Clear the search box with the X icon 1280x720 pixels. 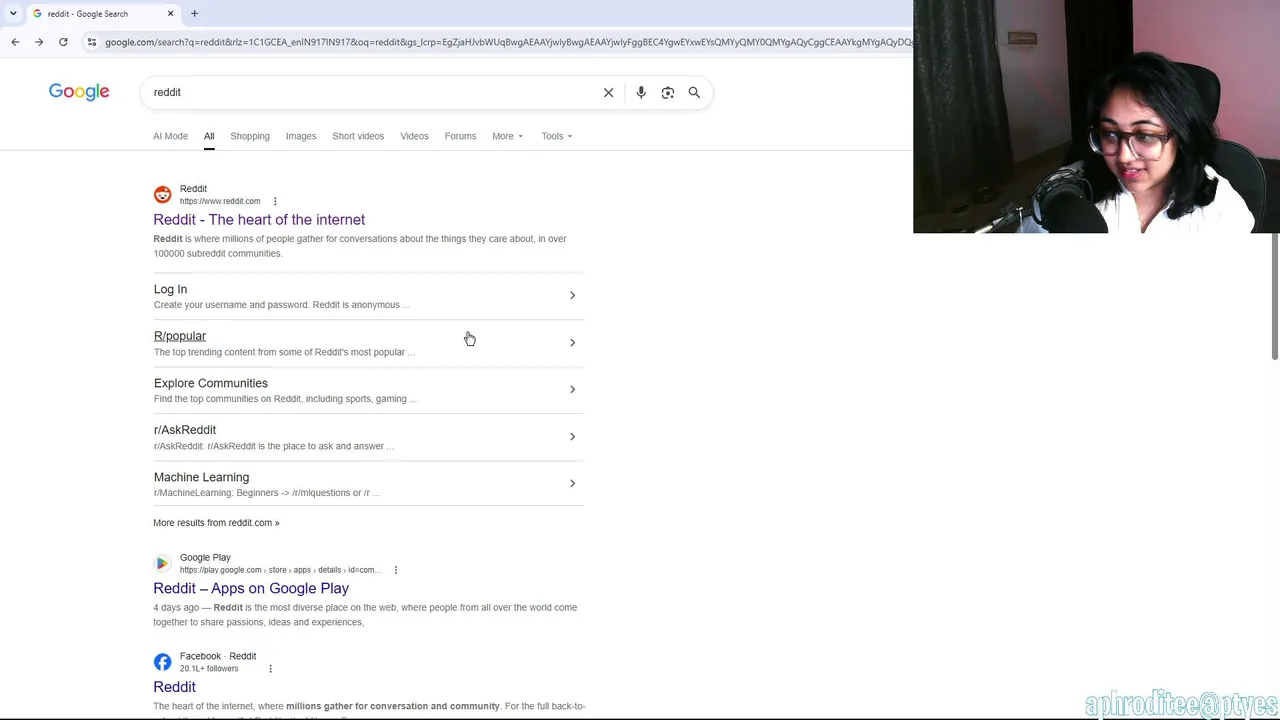[608, 93]
